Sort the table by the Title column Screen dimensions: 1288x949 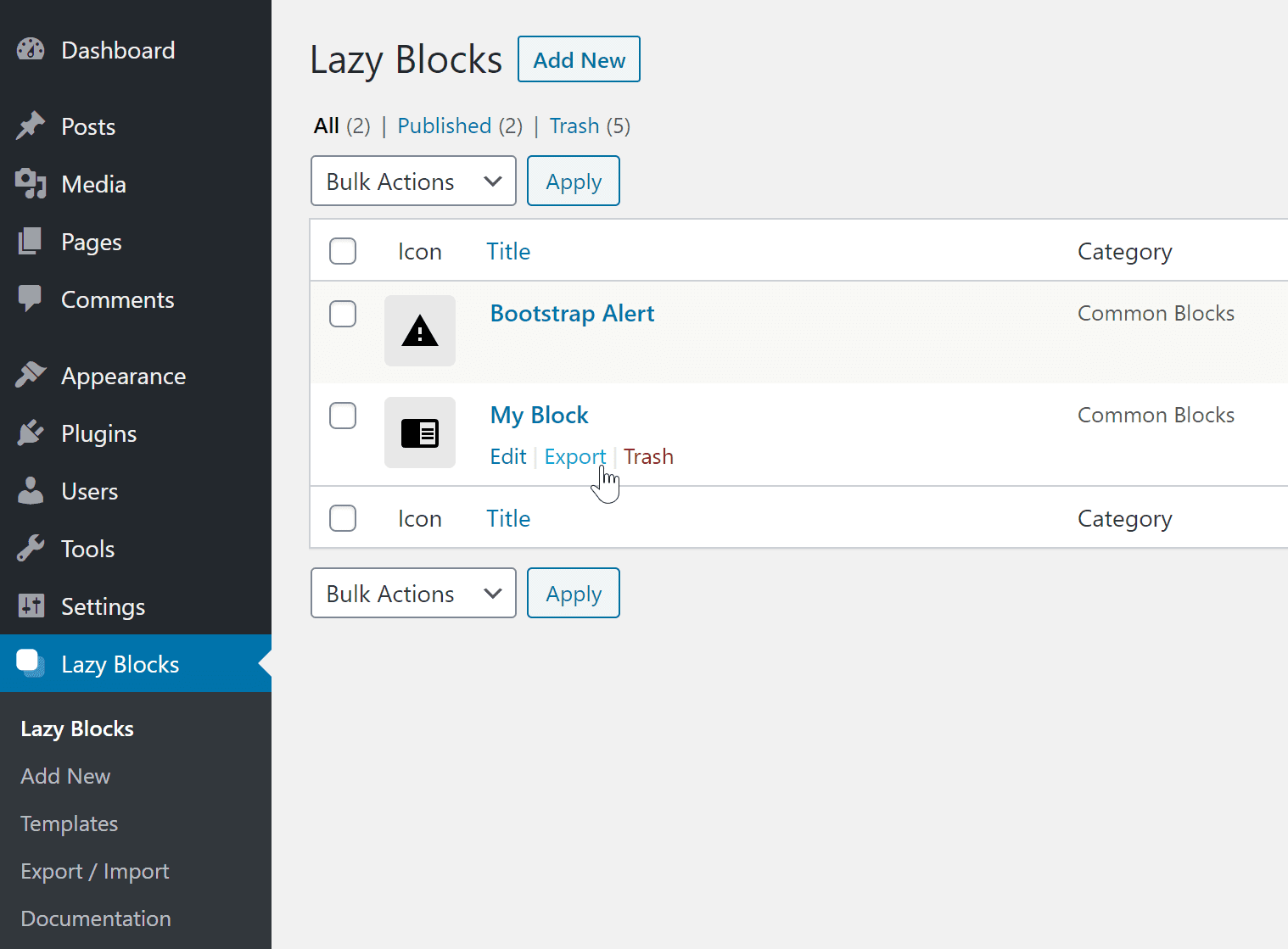pos(508,251)
